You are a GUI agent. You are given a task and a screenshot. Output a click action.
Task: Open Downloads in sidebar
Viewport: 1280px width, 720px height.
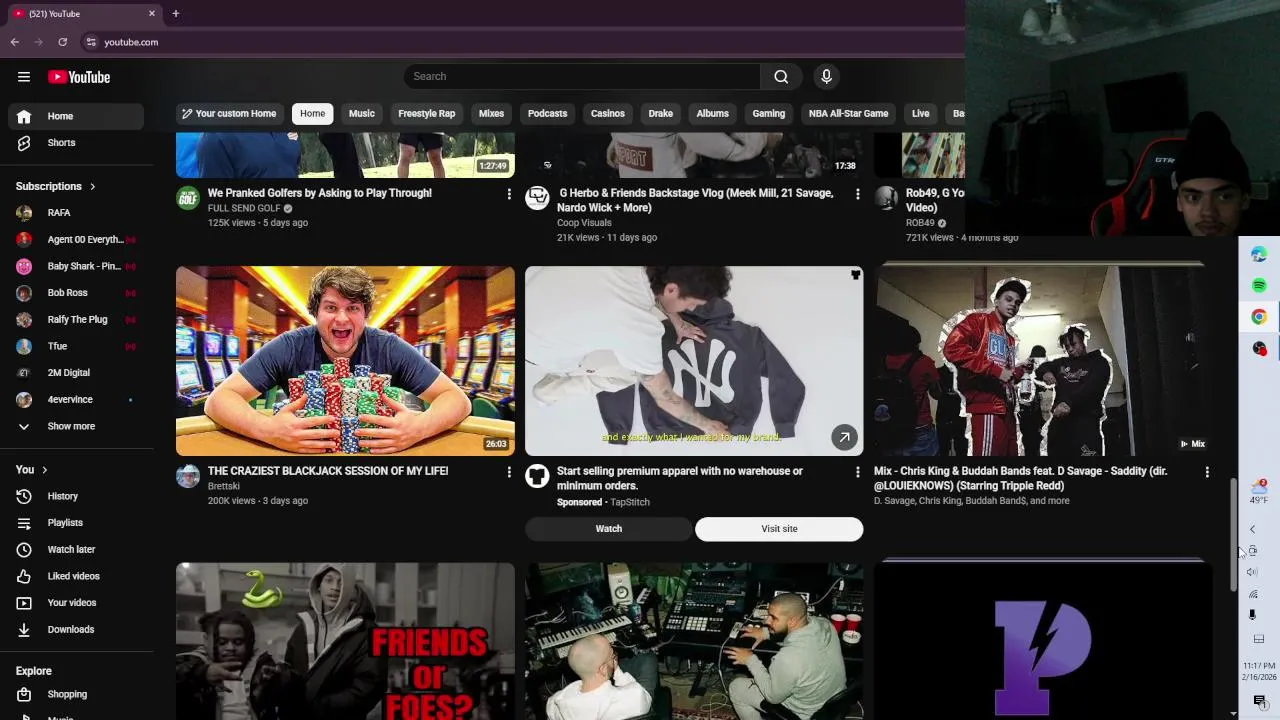pyautogui.click(x=76, y=630)
